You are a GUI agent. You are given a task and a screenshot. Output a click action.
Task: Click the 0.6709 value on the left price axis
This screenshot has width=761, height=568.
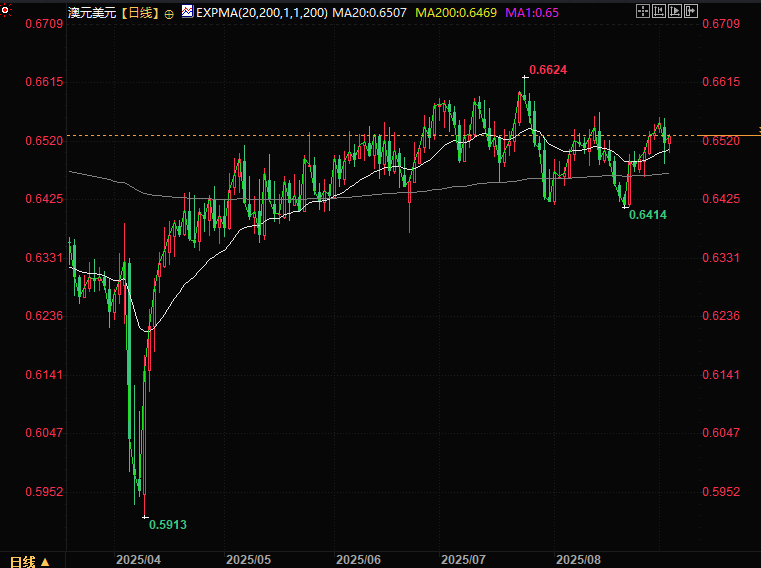(x=44, y=23)
